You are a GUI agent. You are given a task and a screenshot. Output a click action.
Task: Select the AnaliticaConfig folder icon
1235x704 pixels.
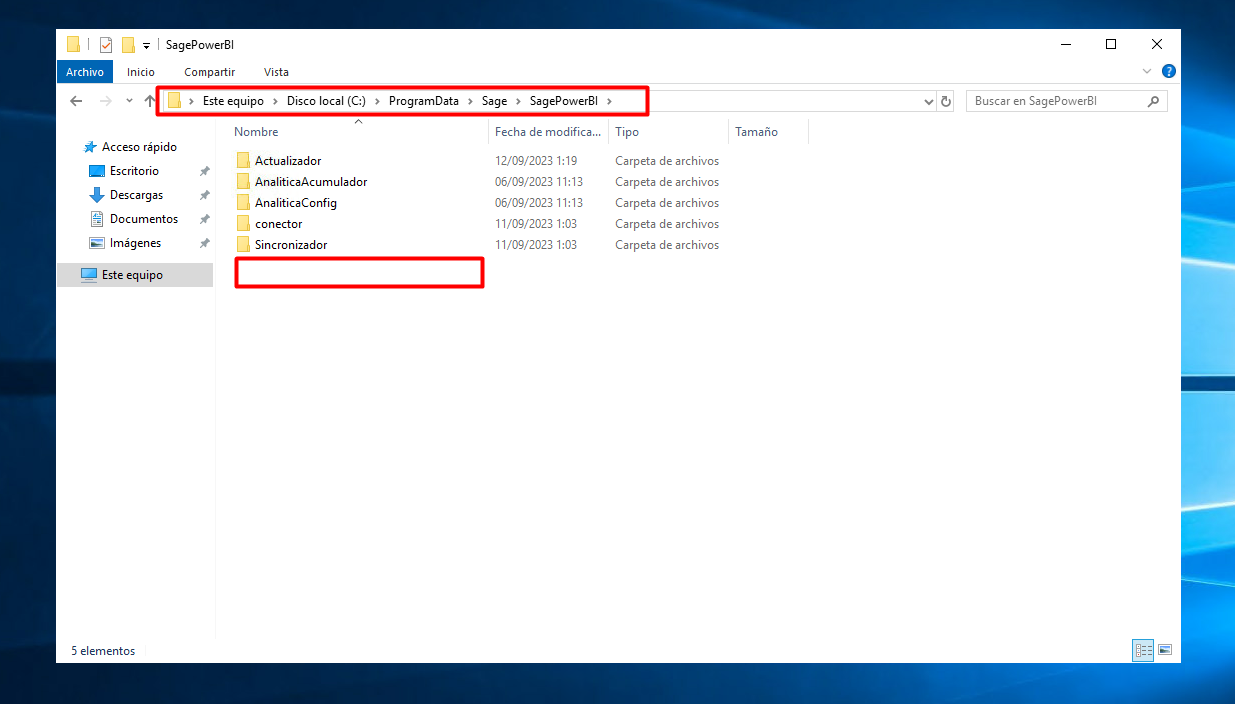(x=243, y=203)
